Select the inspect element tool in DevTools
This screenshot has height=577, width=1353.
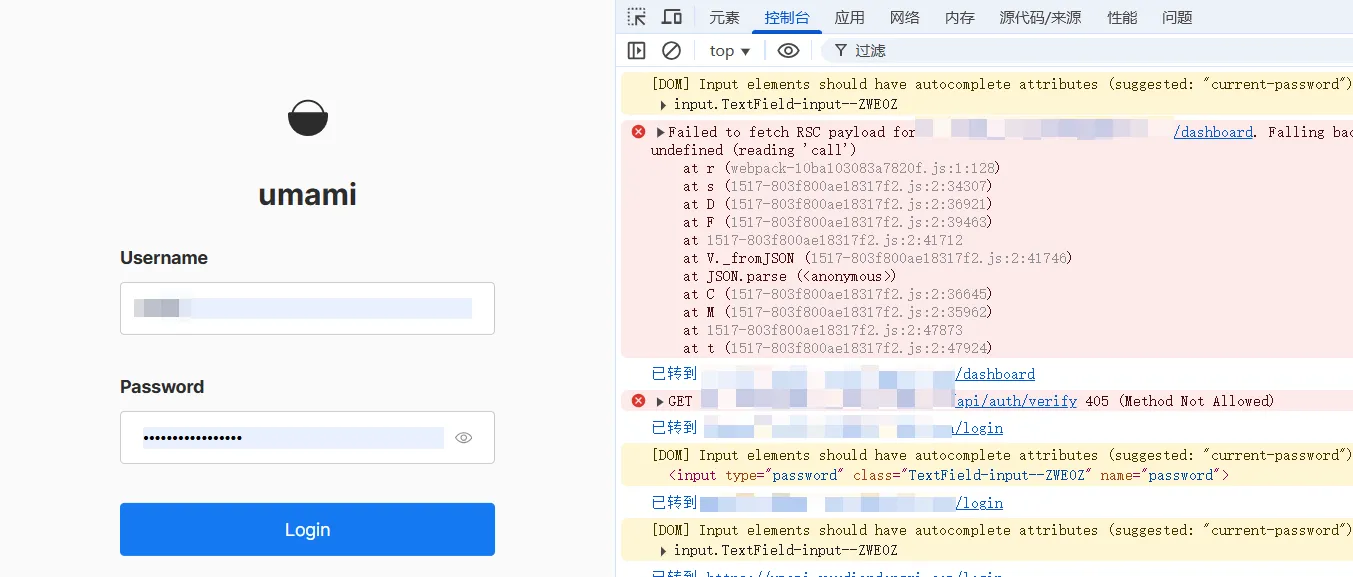point(636,16)
